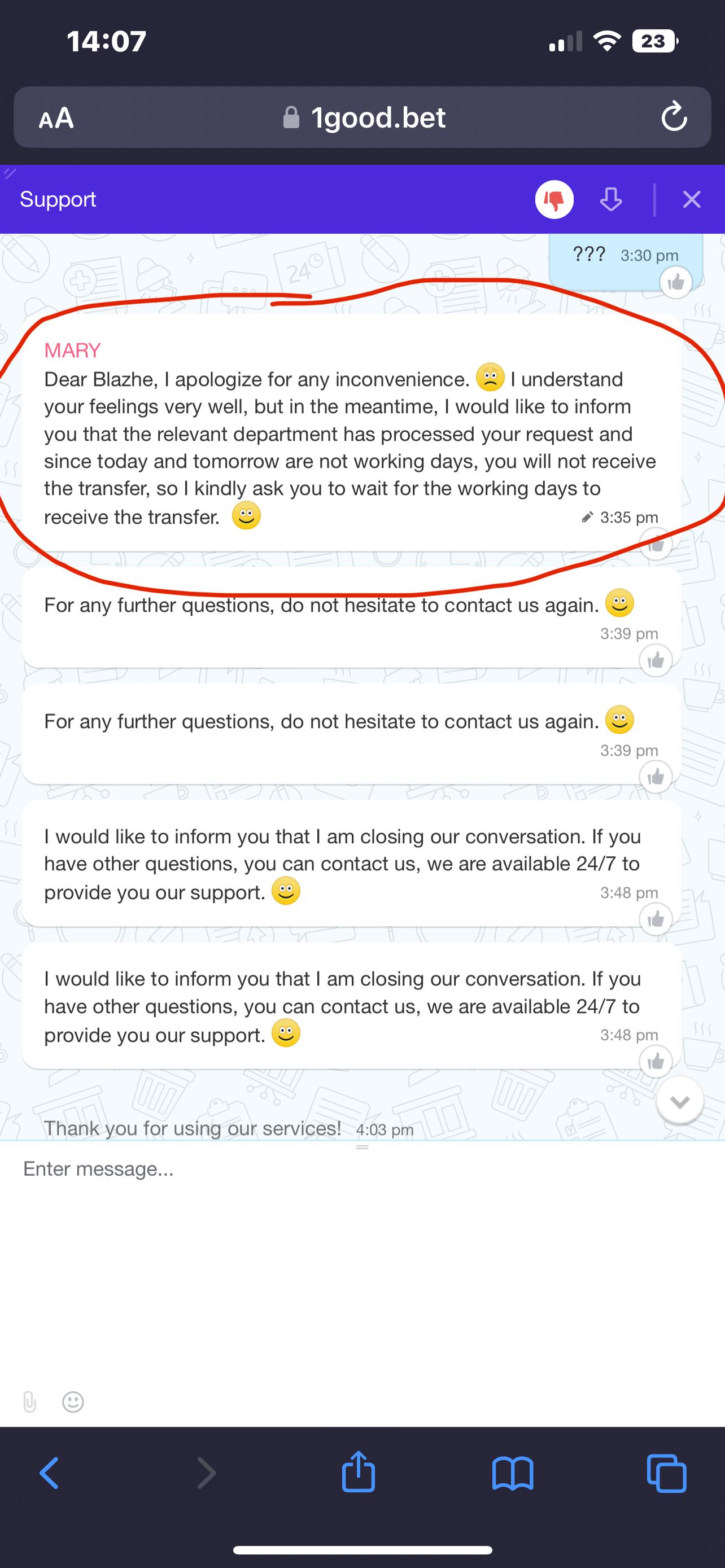Tap the thumbs-down rating icon in Support header
Screen dimensions: 725x1568
pos(554,200)
